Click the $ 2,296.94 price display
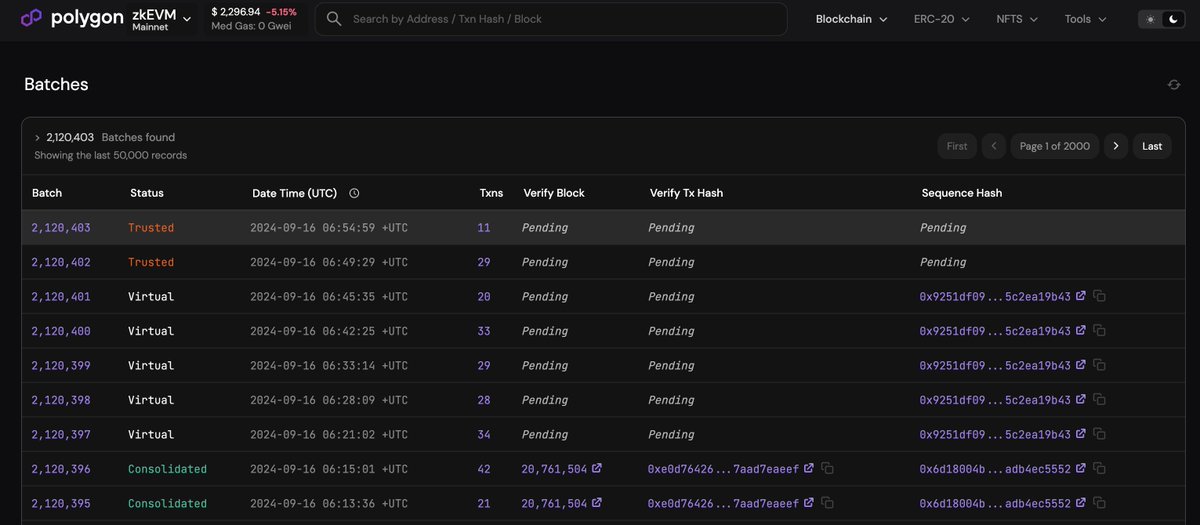 (x=236, y=12)
